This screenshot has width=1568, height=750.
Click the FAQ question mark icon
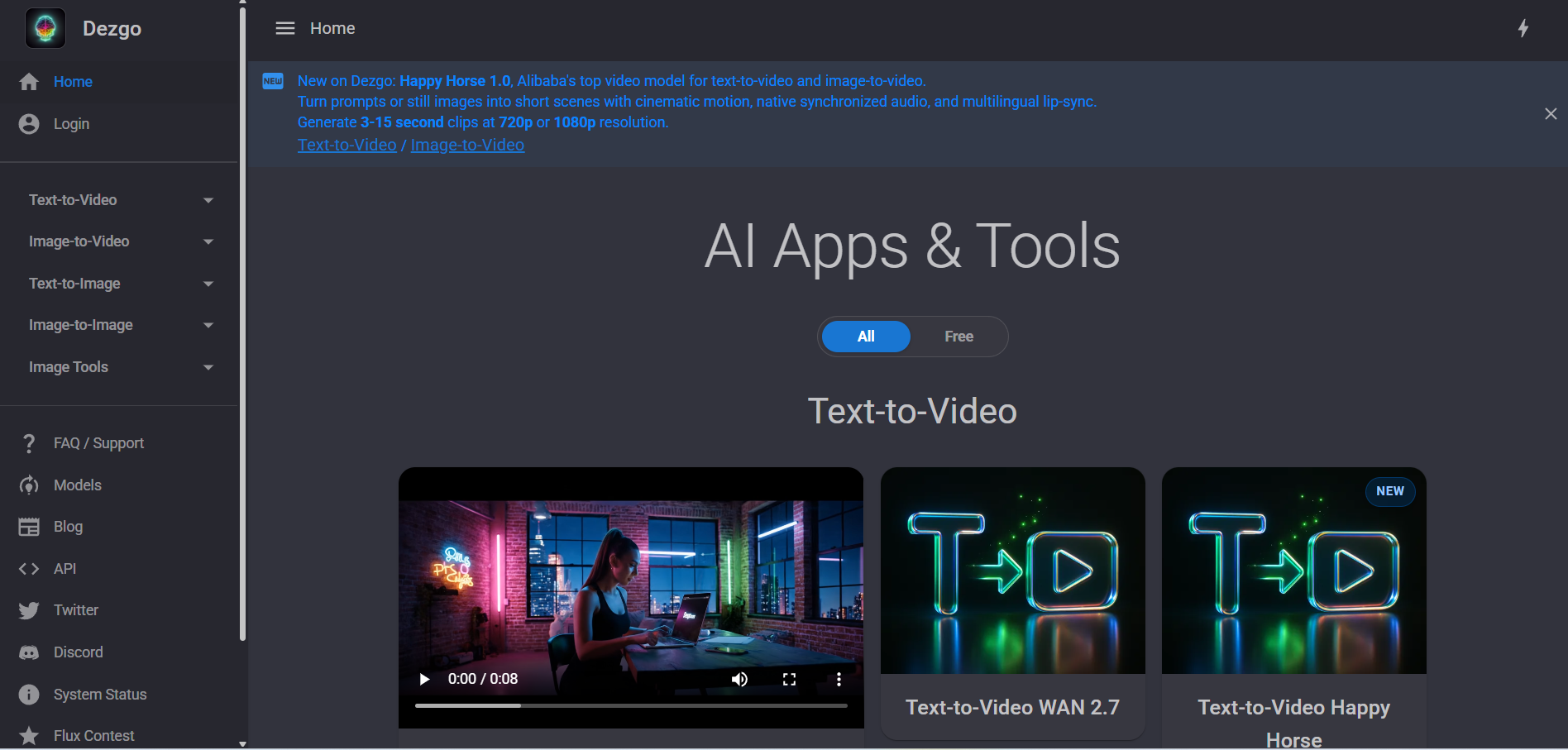click(29, 443)
